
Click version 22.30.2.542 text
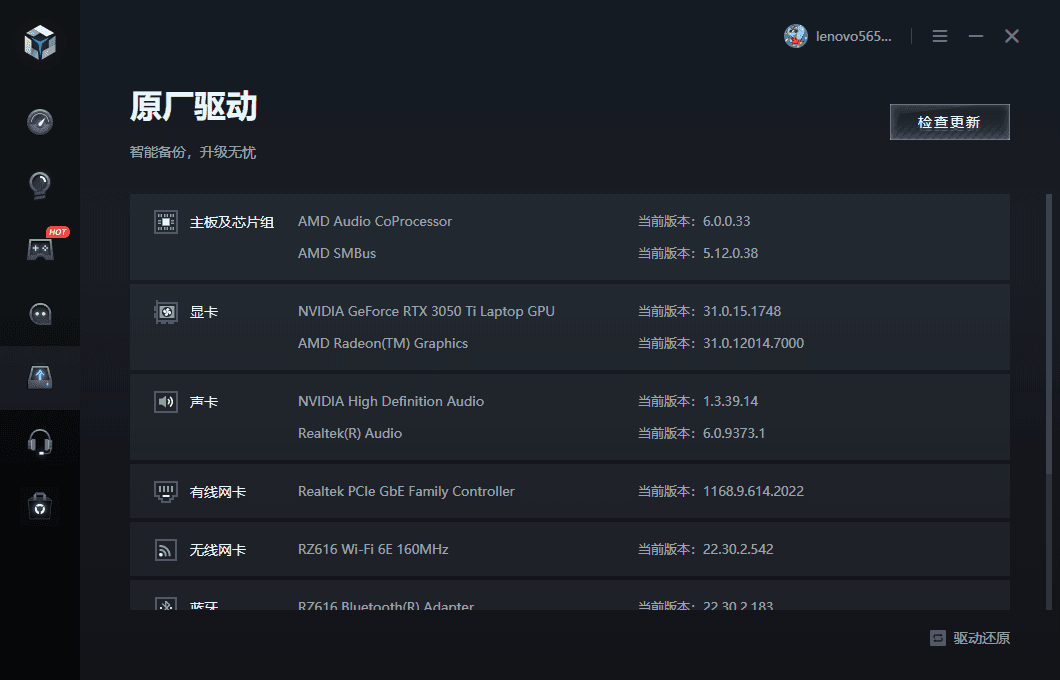point(738,549)
